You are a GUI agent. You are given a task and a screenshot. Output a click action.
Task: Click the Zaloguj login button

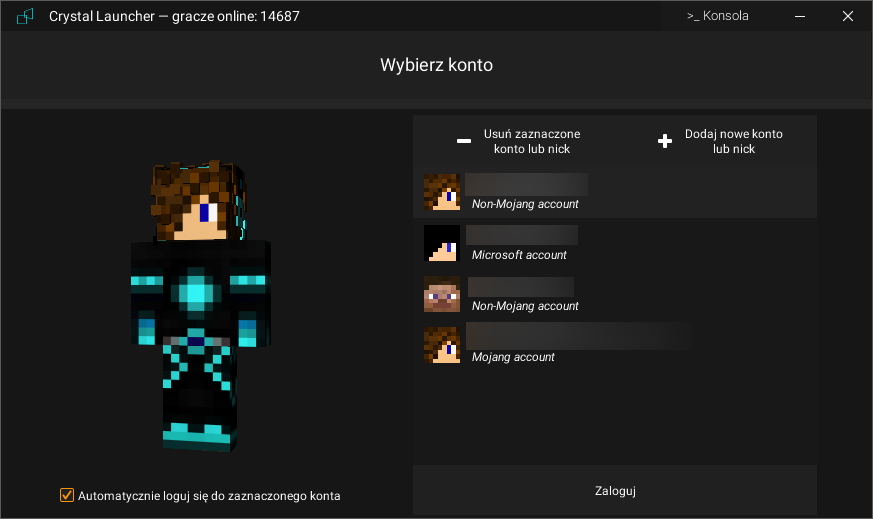pos(615,491)
